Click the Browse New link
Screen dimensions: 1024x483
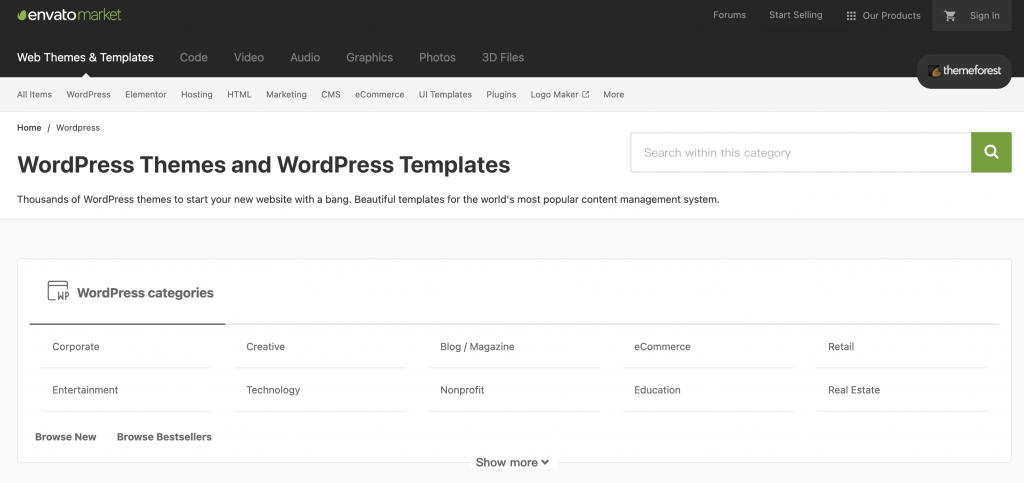click(65, 437)
